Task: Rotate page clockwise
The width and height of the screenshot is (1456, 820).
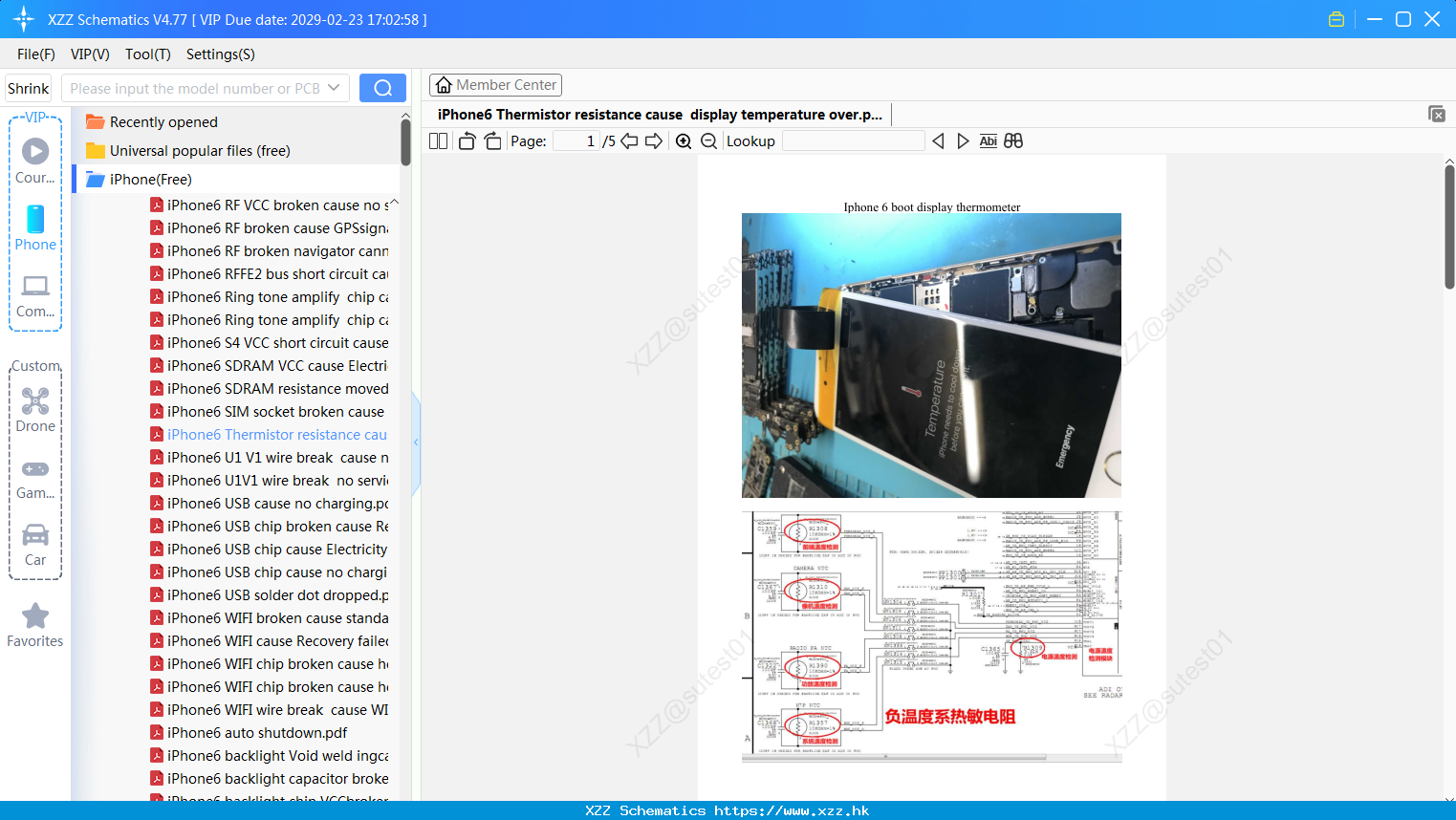Action: [x=492, y=141]
